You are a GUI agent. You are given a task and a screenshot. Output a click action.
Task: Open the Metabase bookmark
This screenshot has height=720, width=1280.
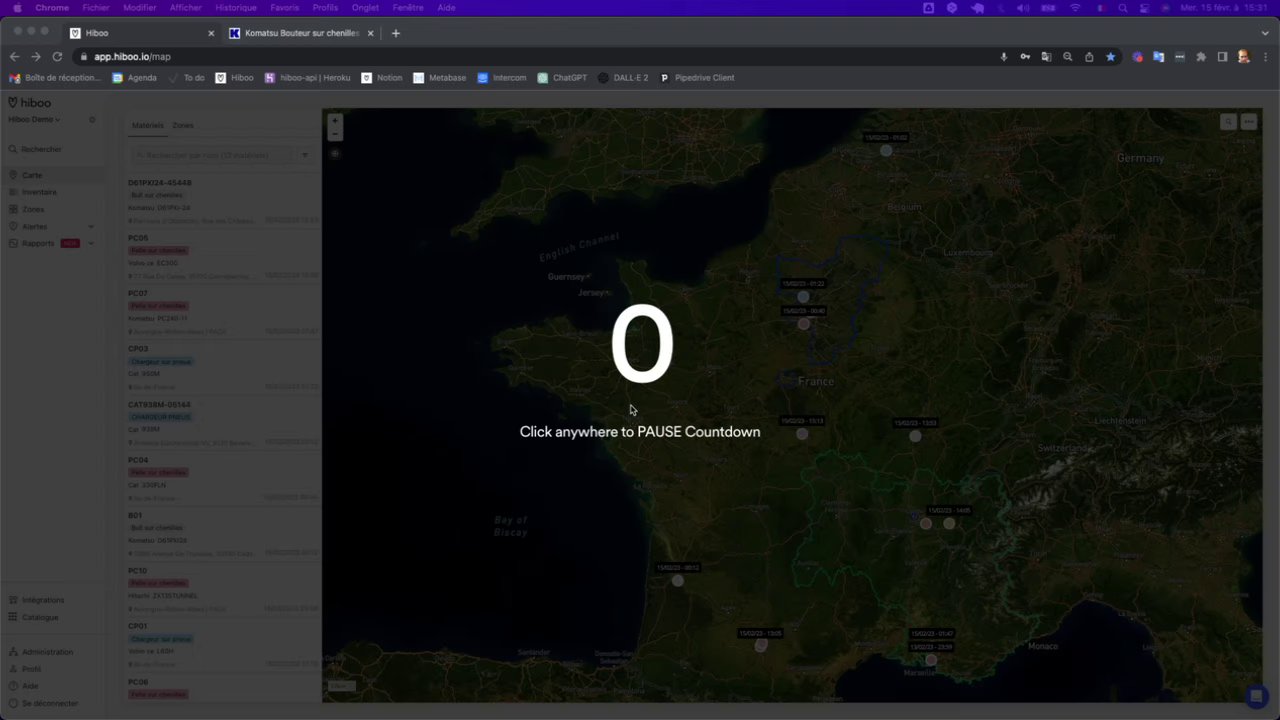tap(440, 78)
